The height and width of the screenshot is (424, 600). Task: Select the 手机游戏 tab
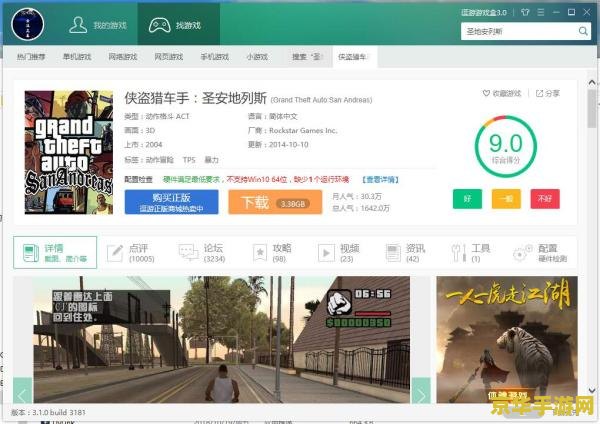coord(215,57)
